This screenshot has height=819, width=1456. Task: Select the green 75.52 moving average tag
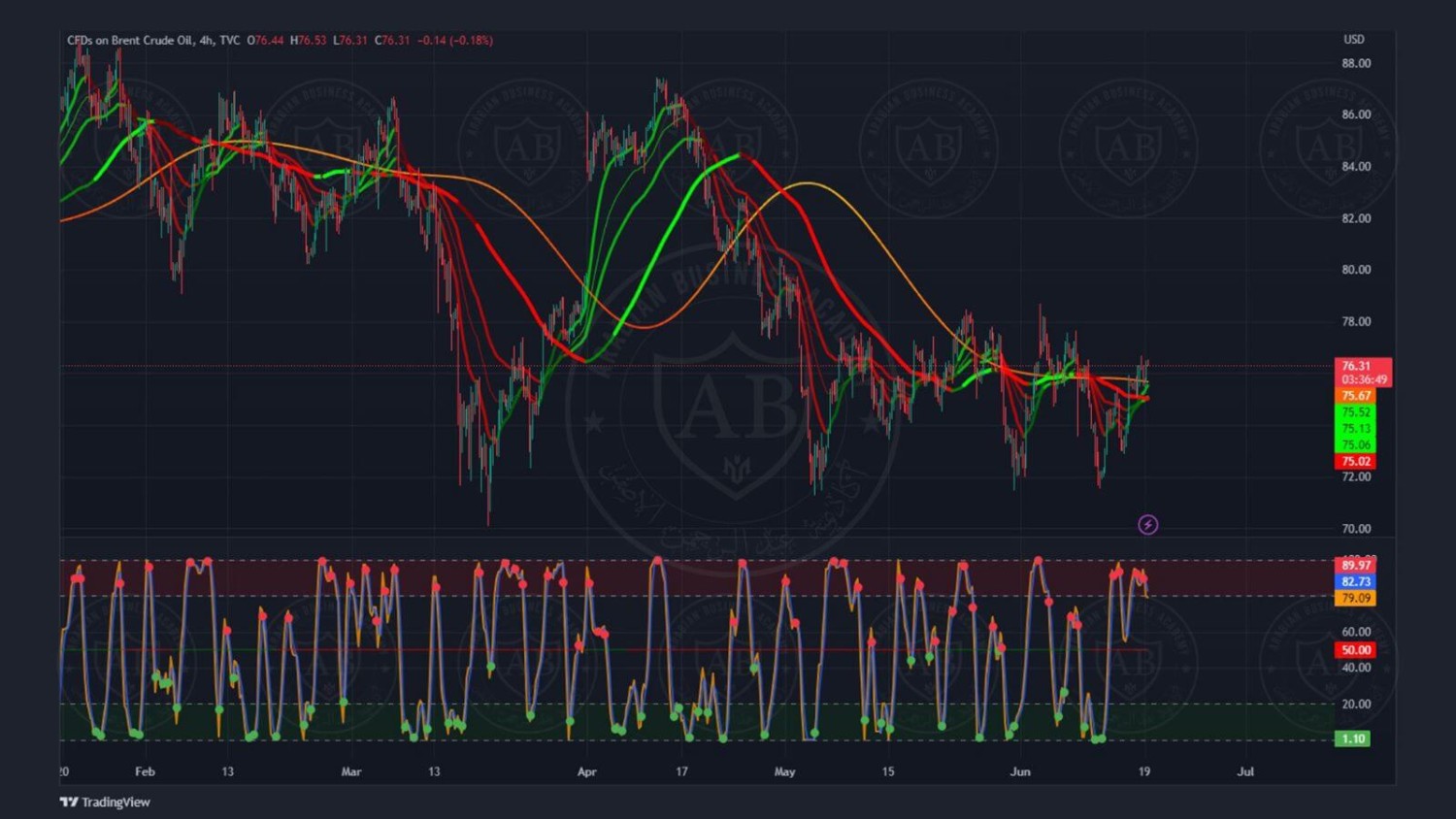click(x=1356, y=412)
